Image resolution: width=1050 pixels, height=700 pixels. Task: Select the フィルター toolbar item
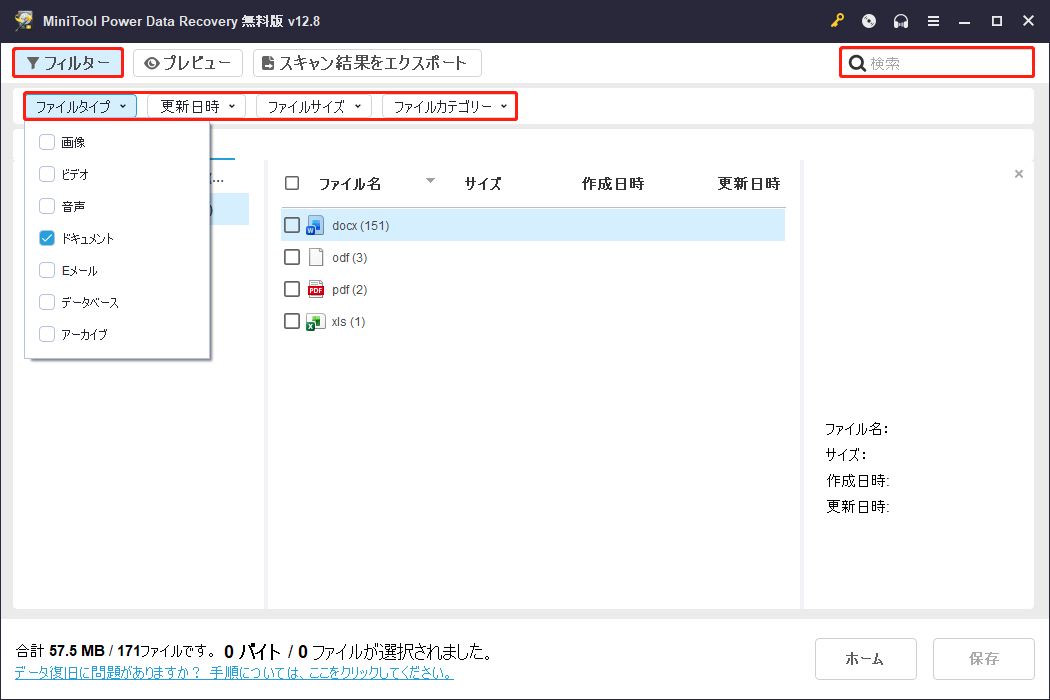click(x=67, y=62)
